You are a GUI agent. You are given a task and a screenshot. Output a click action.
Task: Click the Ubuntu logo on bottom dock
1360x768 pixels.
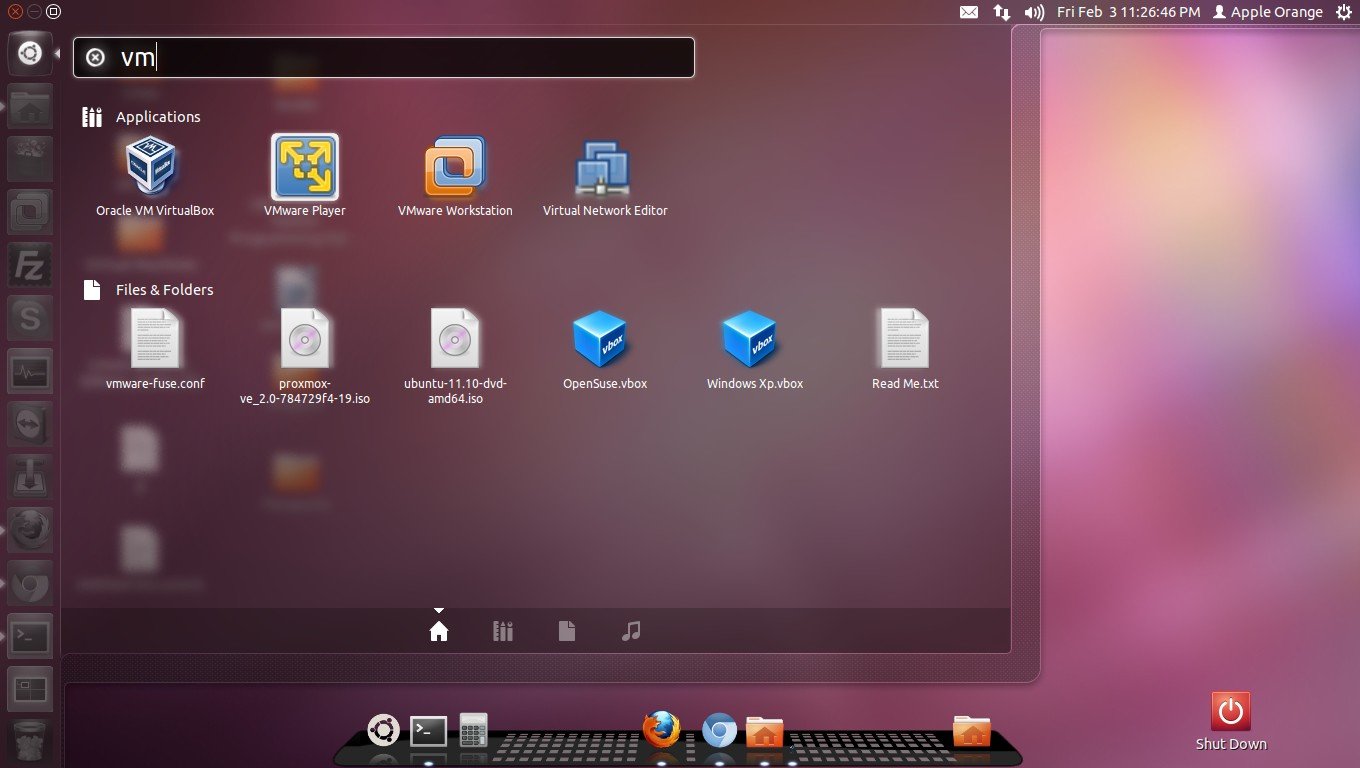pos(383,730)
